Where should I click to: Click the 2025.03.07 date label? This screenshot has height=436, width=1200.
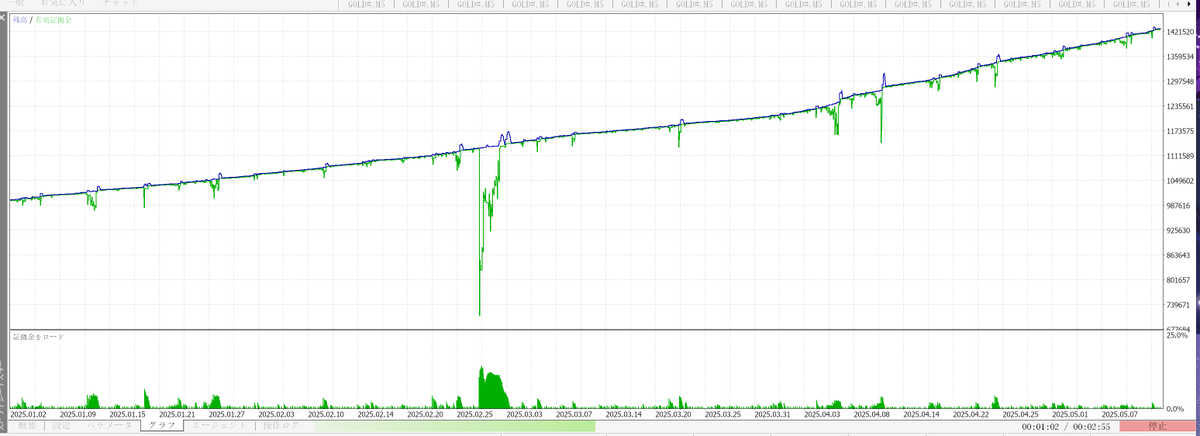pos(575,413)
